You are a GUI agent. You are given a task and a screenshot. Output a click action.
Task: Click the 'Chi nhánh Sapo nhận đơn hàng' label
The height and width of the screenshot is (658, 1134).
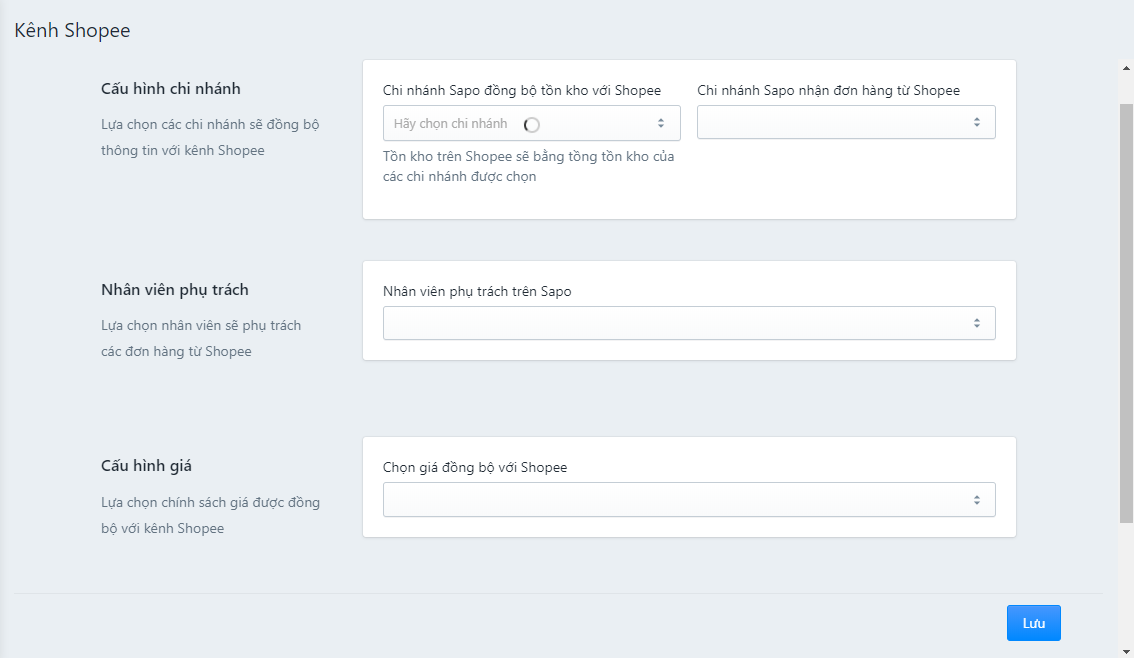[x=828, y=90]
